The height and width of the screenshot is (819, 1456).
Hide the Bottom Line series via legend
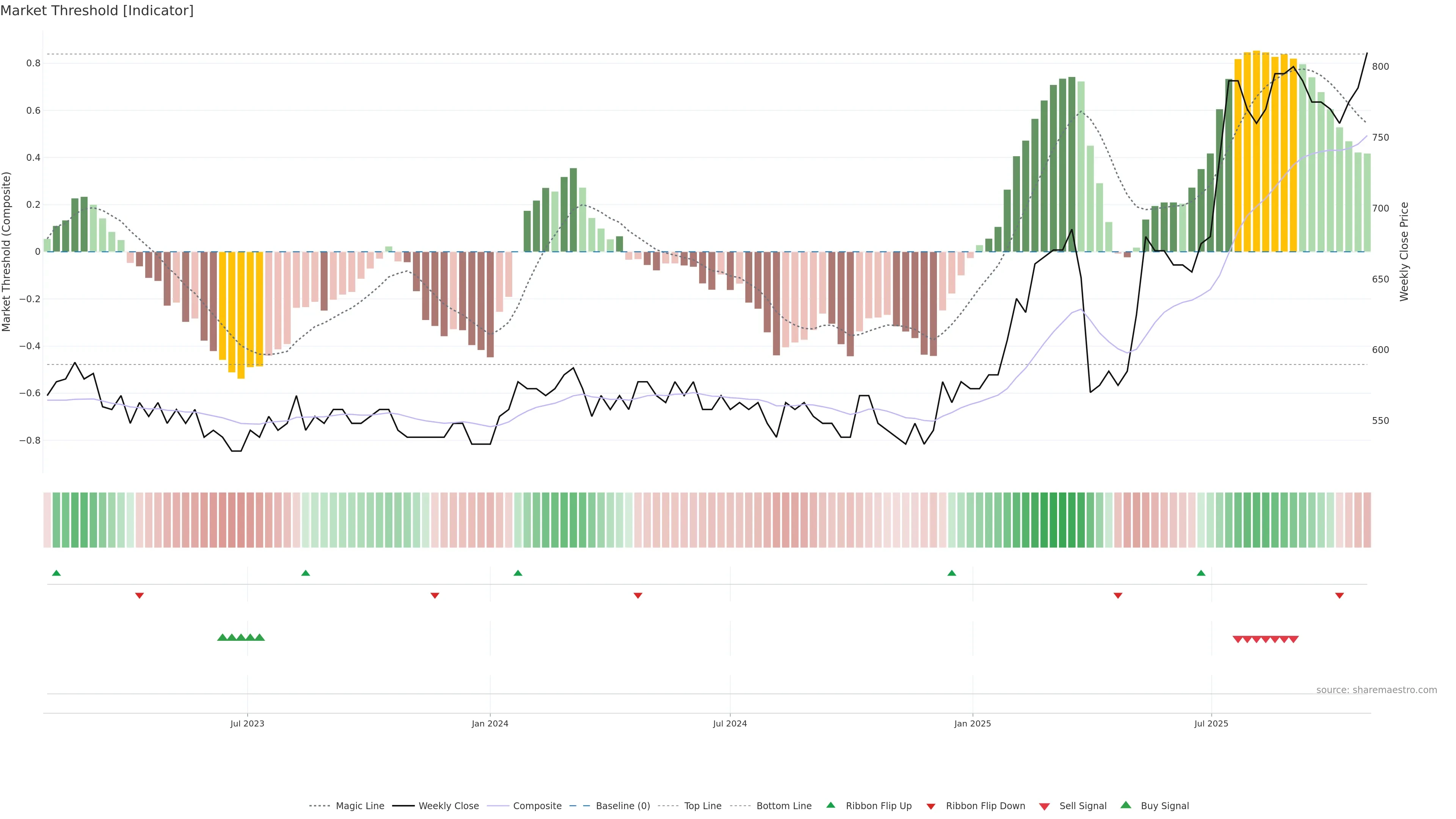point(783,806)
